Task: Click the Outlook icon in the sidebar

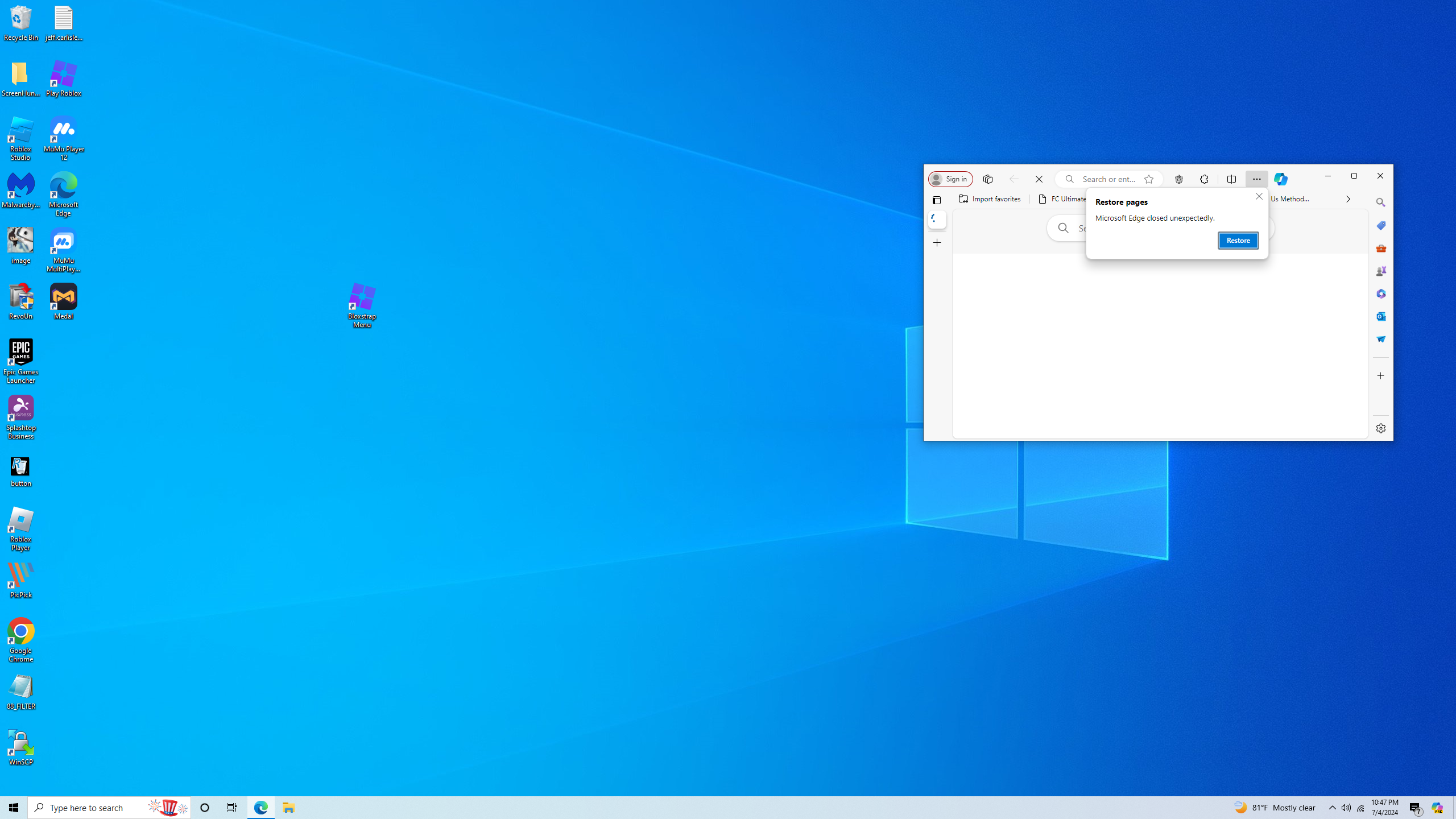Action: point(1380,316)
